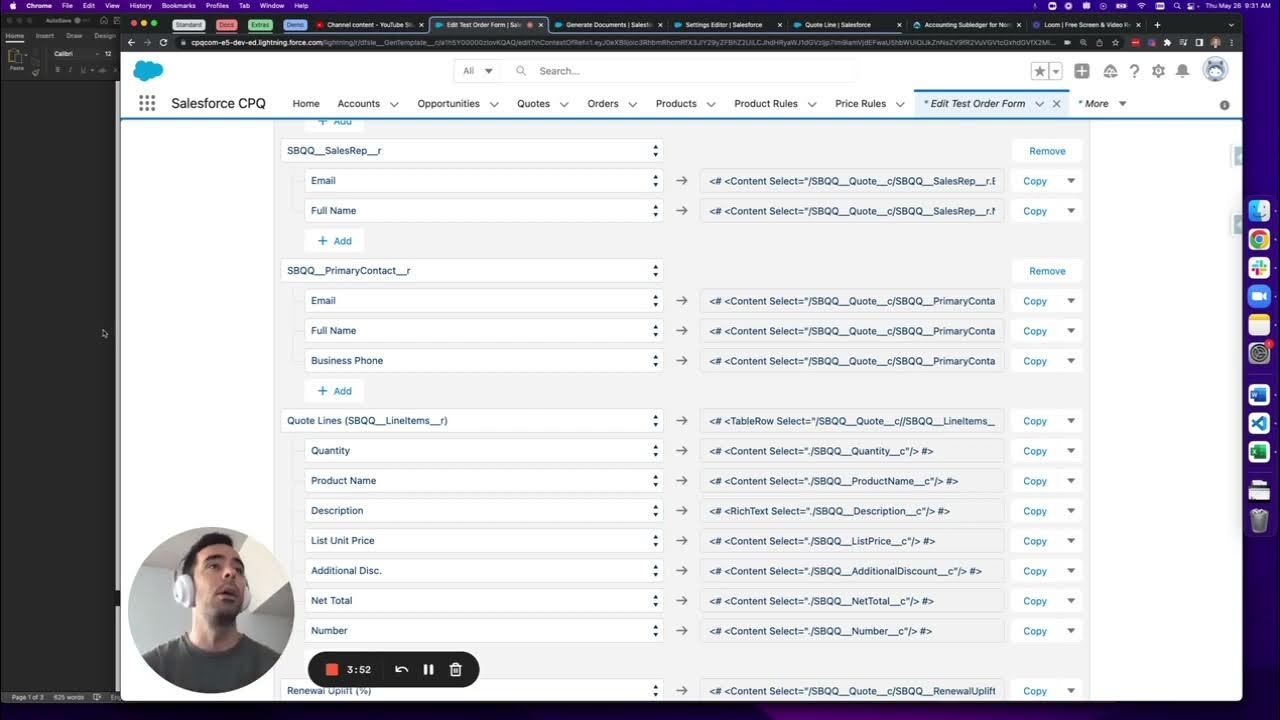Go to the Home navigation tab

coord(306,104)
